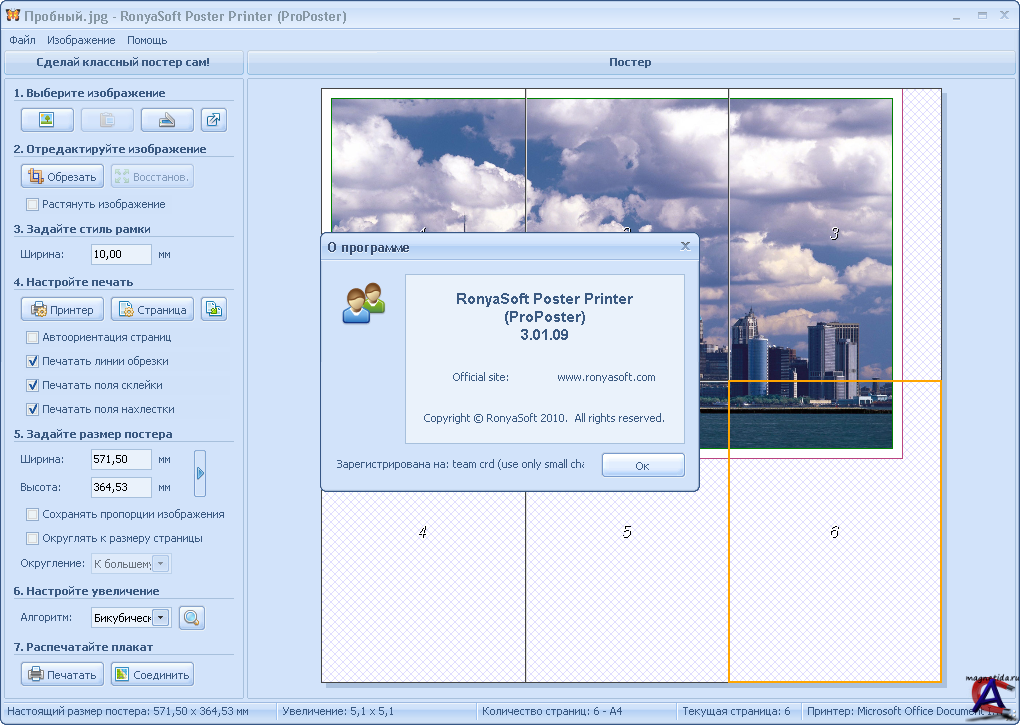Toggle Сохранять пропорции изображения checkbox
The image size is (1020, 725).
click(x=33, y=514)
